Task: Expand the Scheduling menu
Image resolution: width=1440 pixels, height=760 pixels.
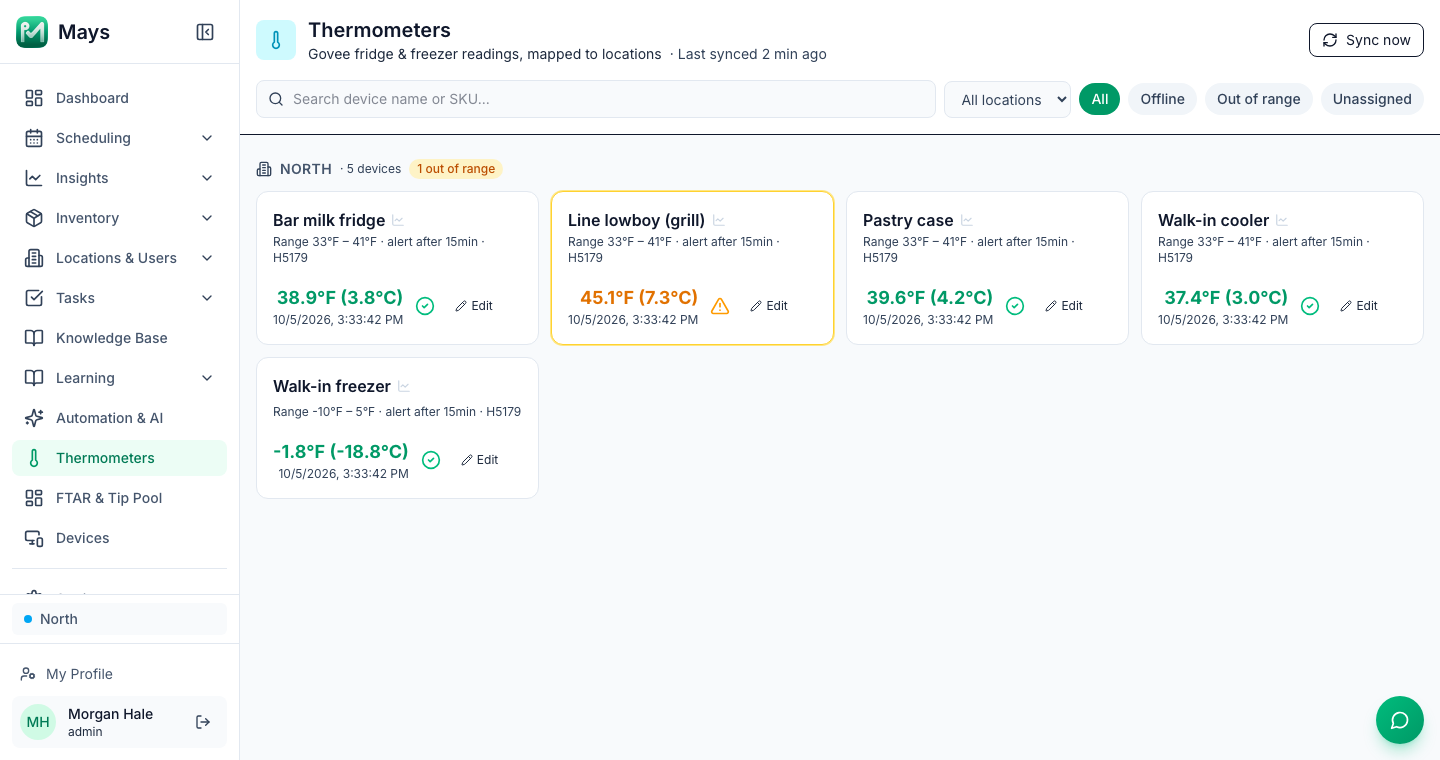Action: click(120, 138)
